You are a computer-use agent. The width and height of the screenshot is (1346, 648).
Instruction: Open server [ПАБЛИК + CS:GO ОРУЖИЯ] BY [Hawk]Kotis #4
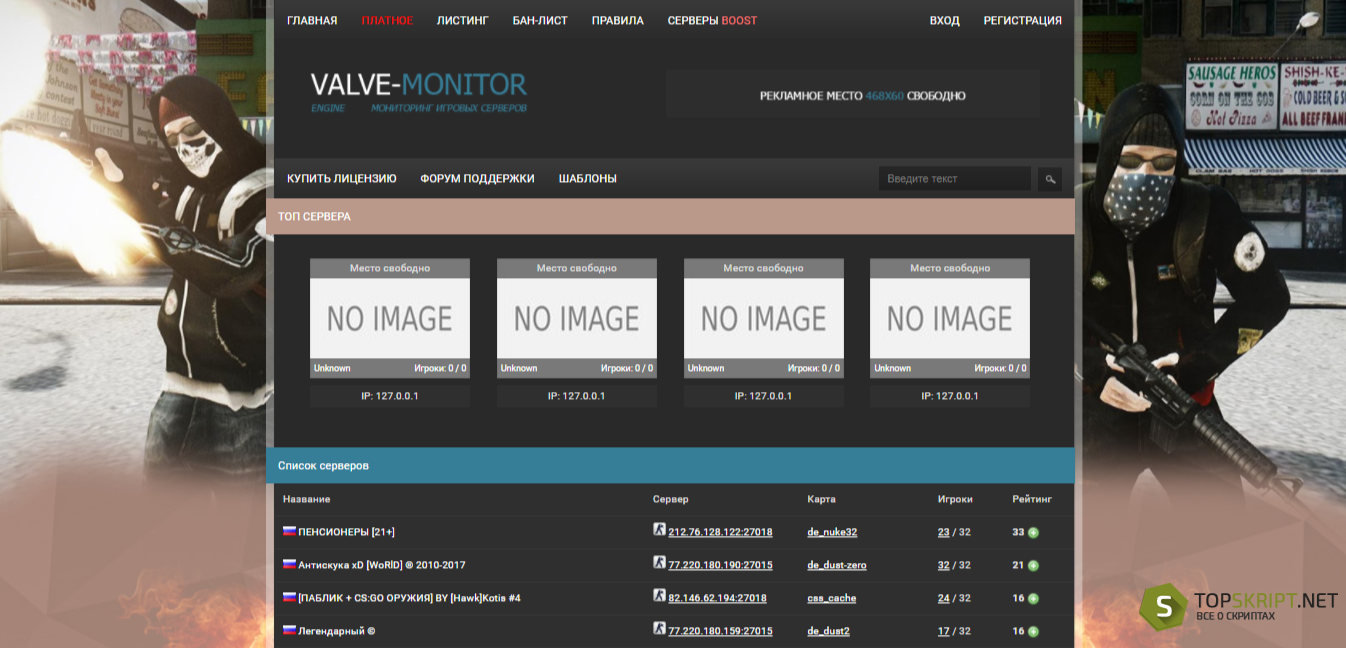tap(409, 598)
